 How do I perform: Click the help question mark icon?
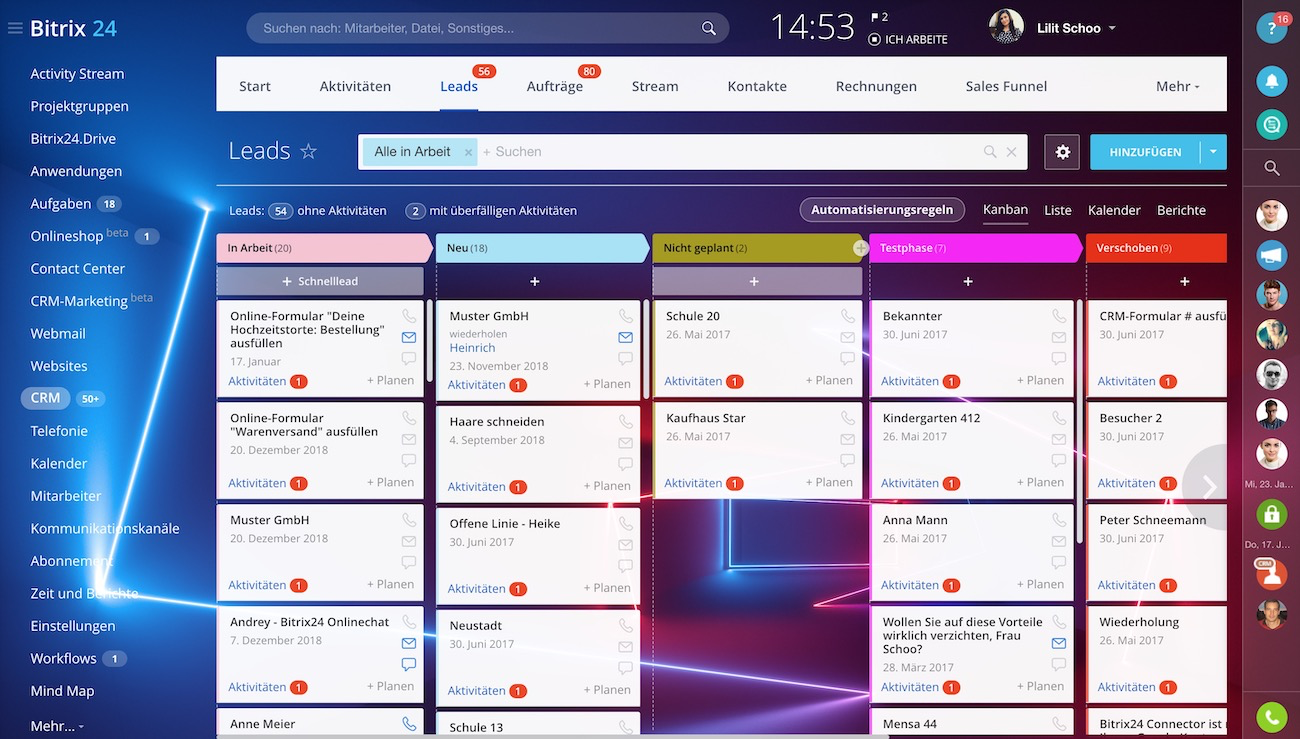tap(1271, 29)
